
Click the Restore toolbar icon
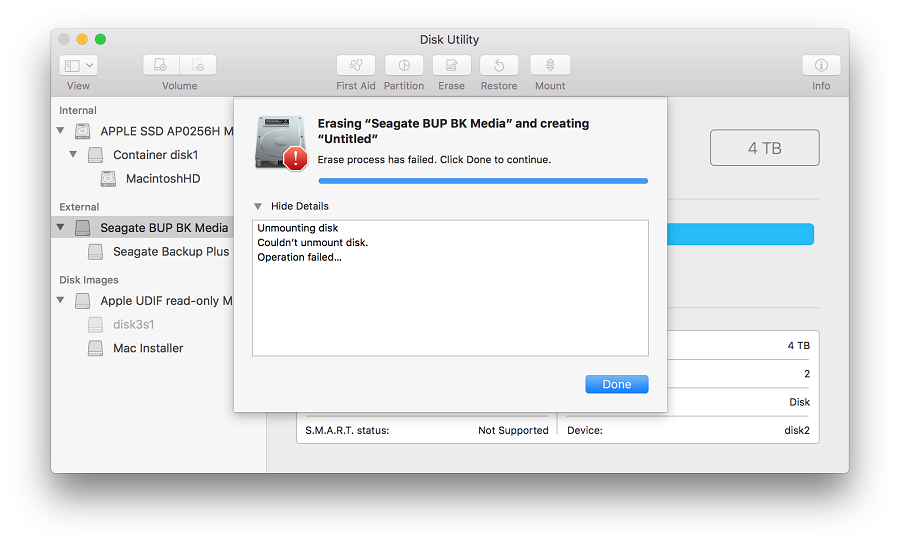(499, 65)
